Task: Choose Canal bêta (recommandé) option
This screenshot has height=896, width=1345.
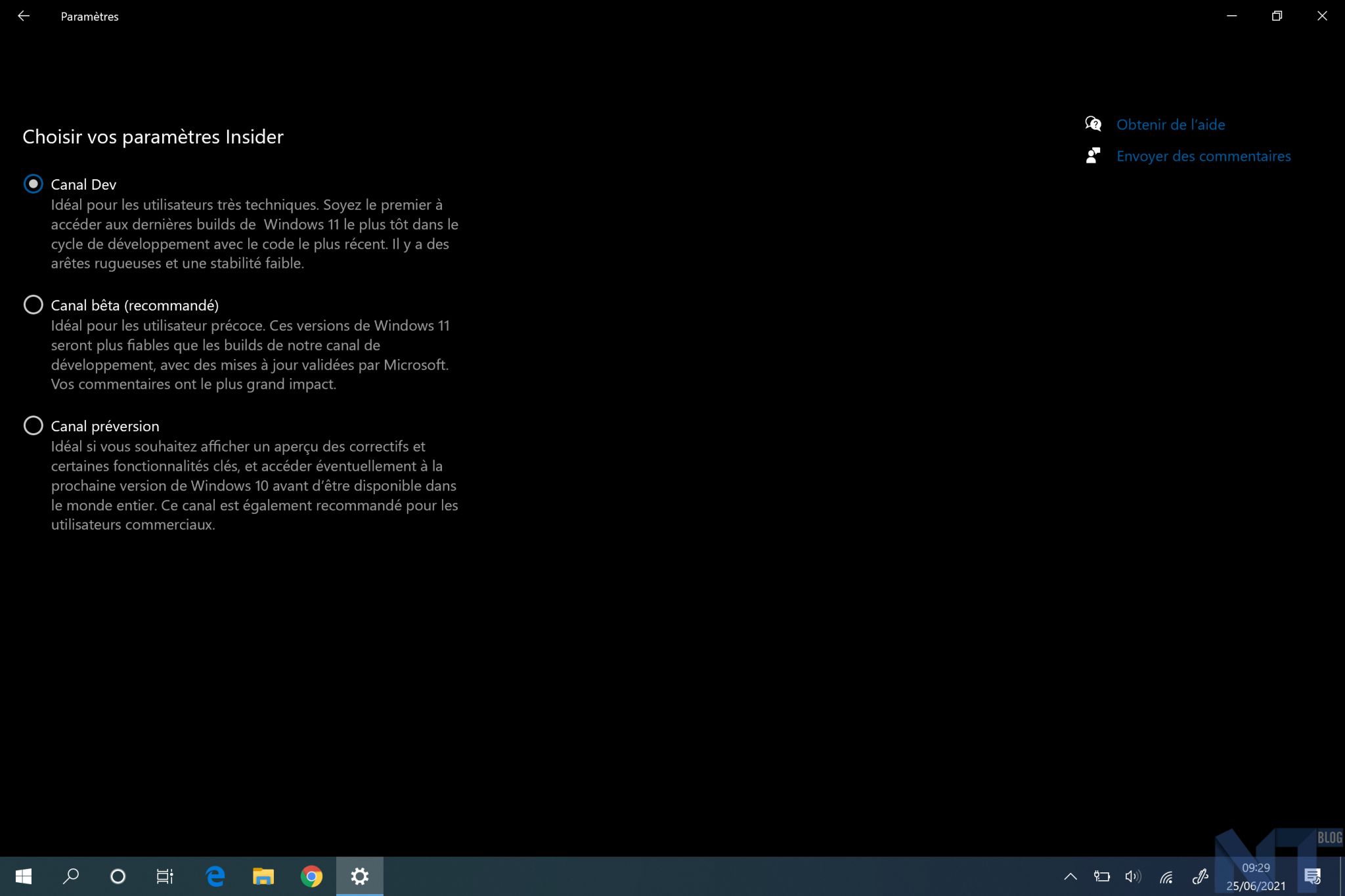Action: click(33, 305)
